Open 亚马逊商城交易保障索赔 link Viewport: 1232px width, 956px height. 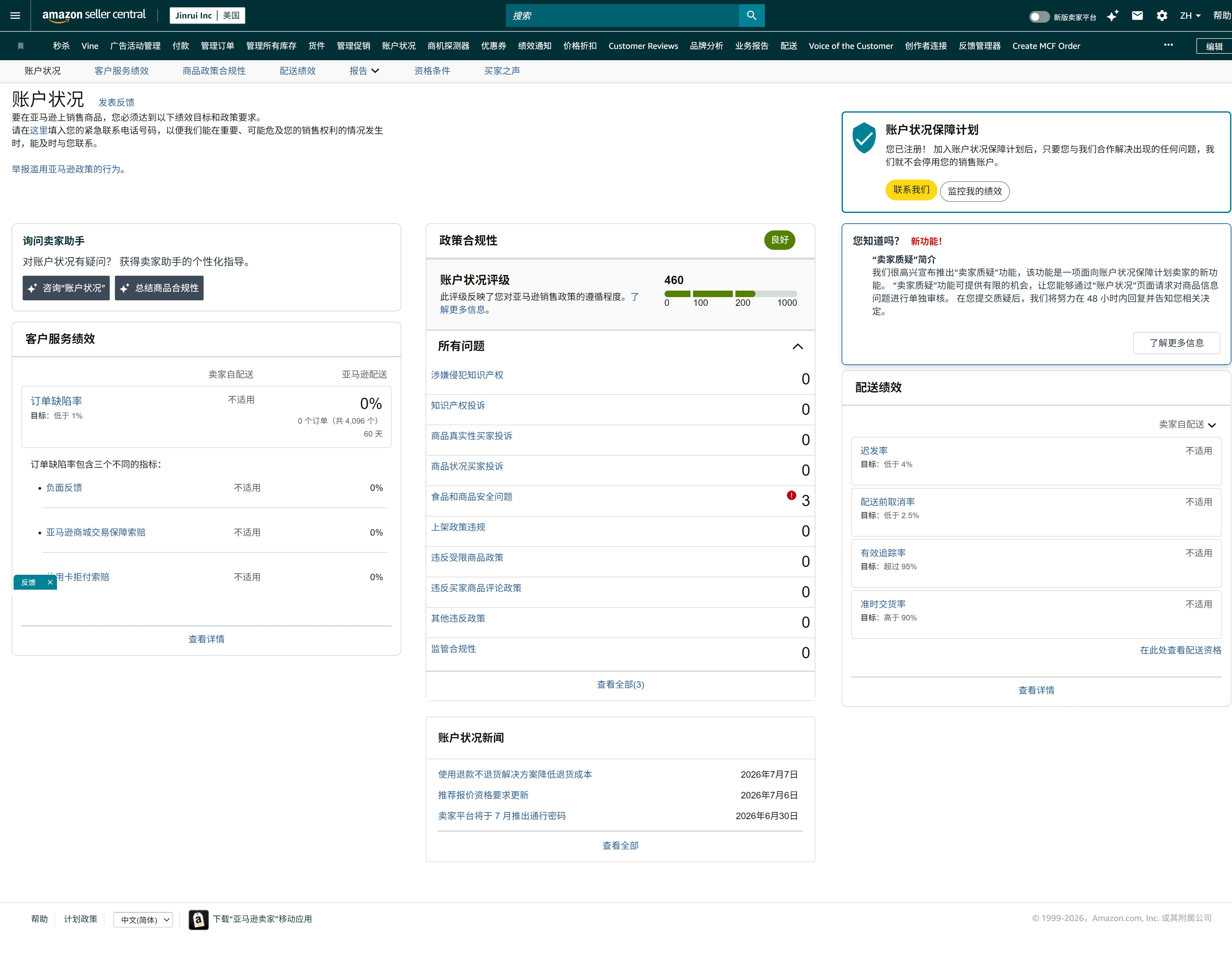95,532
